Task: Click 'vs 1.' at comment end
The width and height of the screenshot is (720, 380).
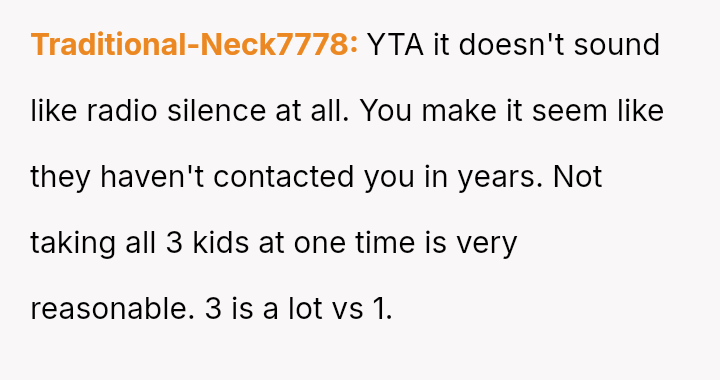Action: coord(362,308)
